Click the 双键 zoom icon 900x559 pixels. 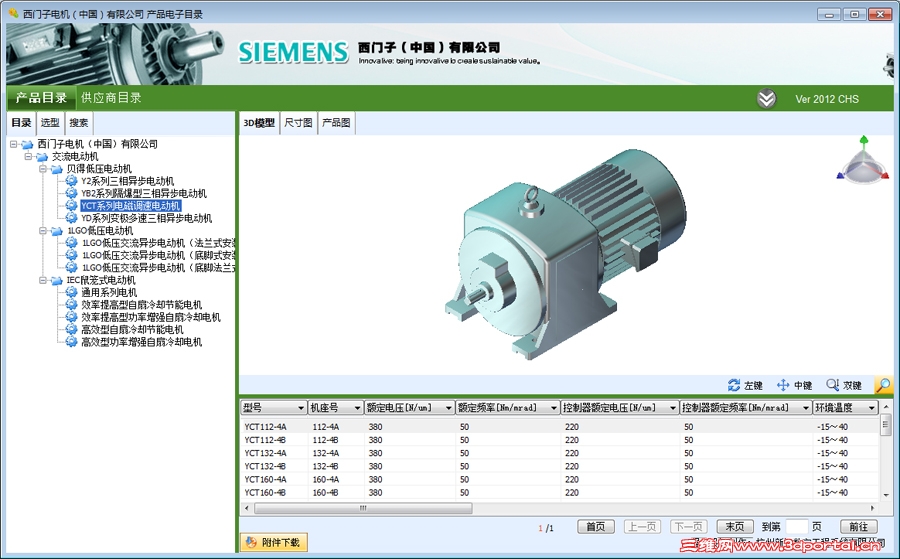832,385
